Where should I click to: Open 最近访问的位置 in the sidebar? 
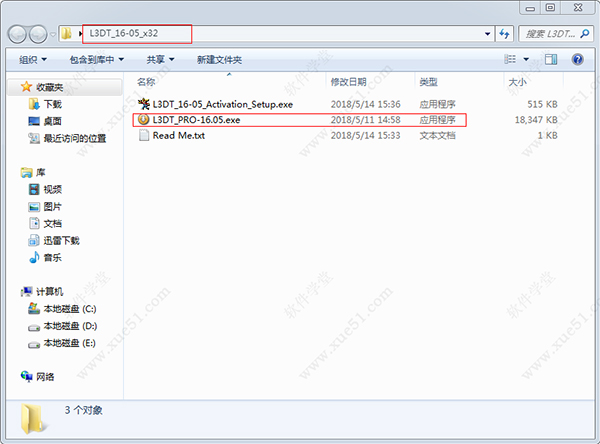click(75, 138)
